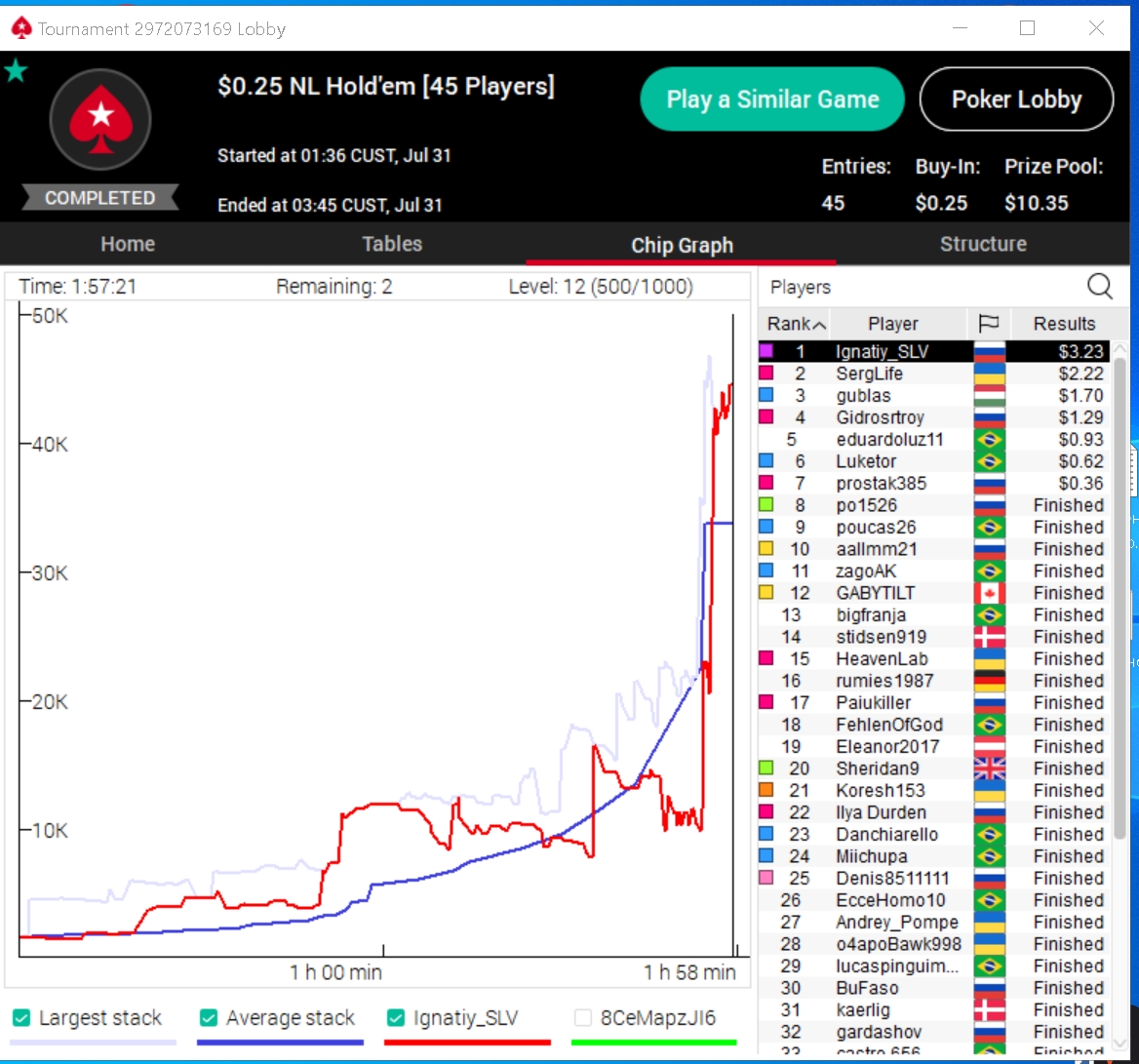Select player row o4apoBawk998
1139x1064 pixels.
[933, 943]
